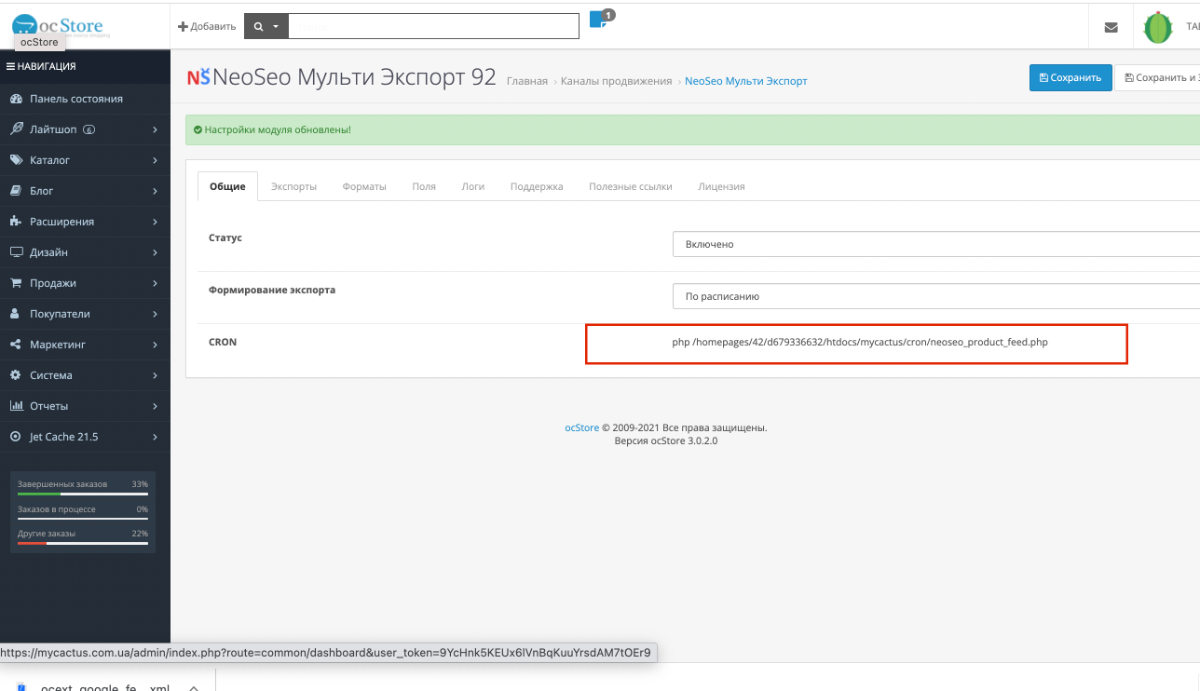Click the target icon beside Jet Cache 21.5

(x=16, y=437)
